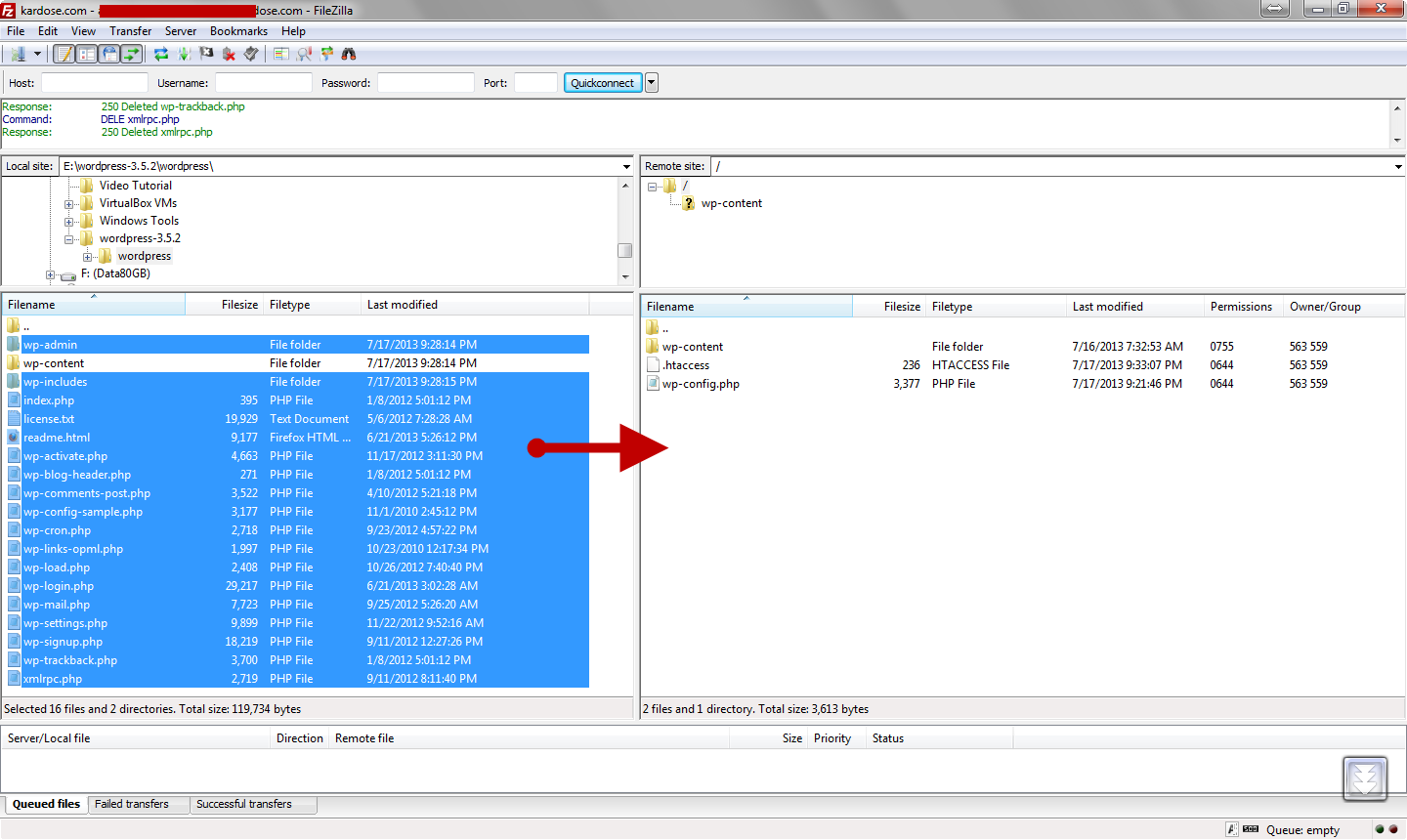Expand the F: (Data80GB) drive
This screenshot has width=1407, height=840.
(x=51, y=274)
